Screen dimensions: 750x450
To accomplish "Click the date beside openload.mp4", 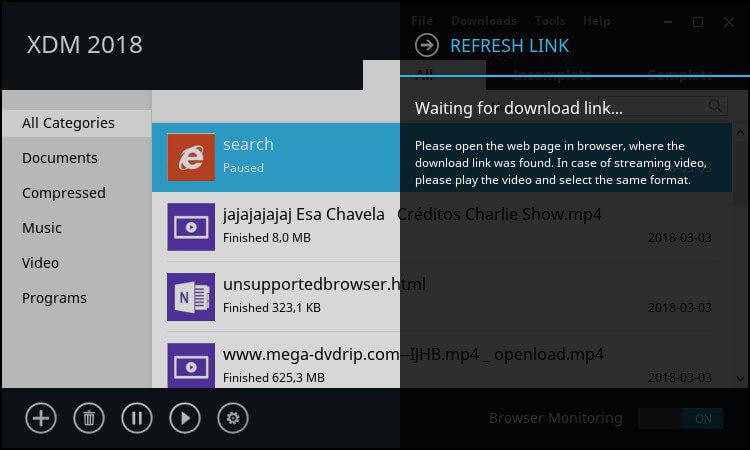I will pos(680,378).
